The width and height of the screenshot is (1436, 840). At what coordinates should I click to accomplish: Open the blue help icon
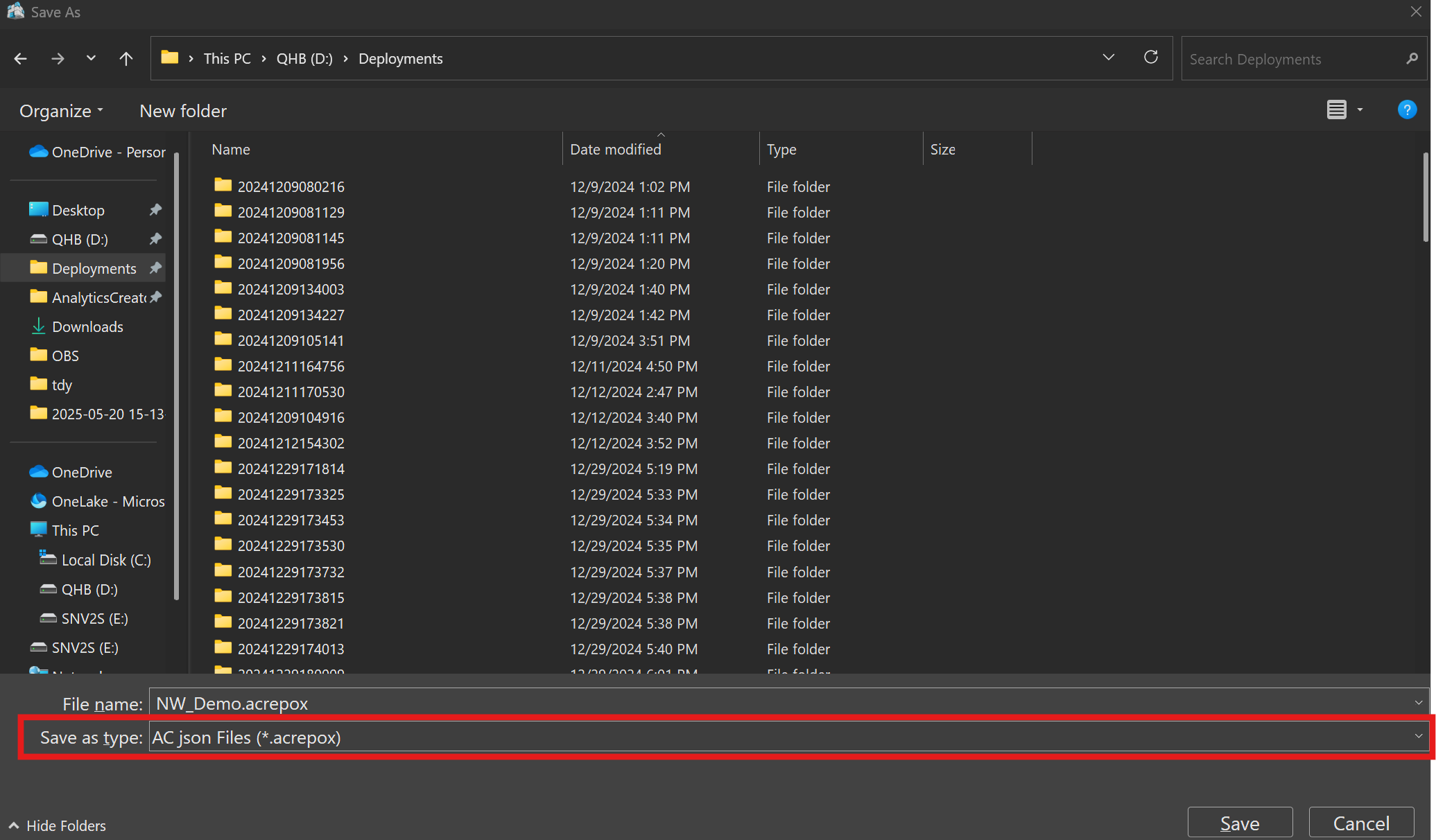coord(1407,110)
